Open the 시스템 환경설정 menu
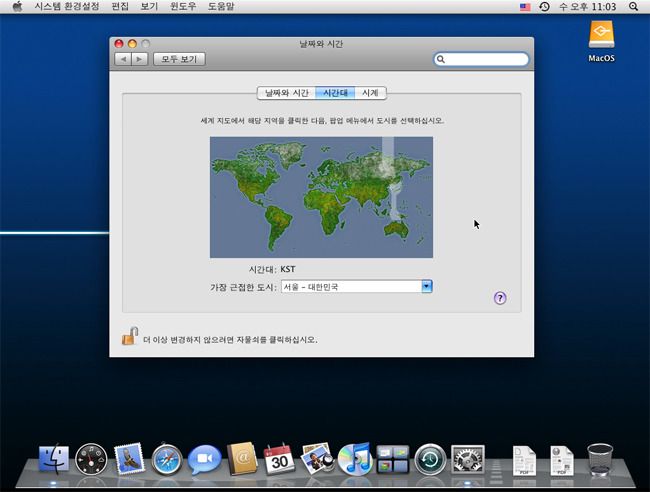This screenshot has height=492, width=650. click(x=67, y=7)
